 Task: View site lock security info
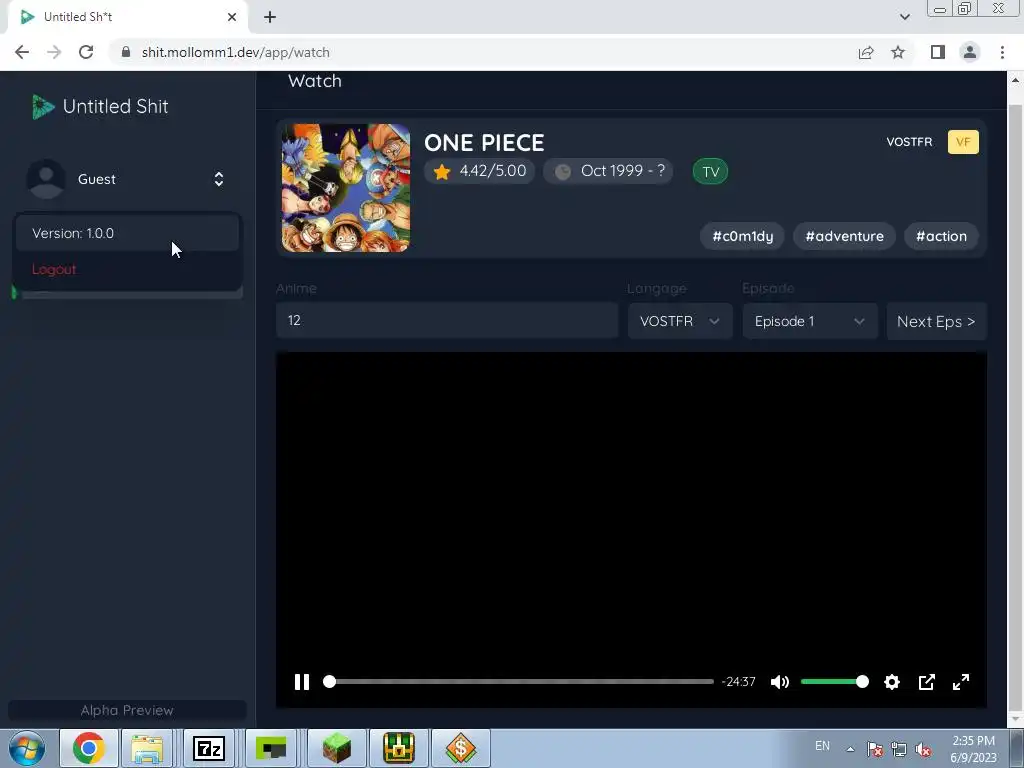point(126,52)
